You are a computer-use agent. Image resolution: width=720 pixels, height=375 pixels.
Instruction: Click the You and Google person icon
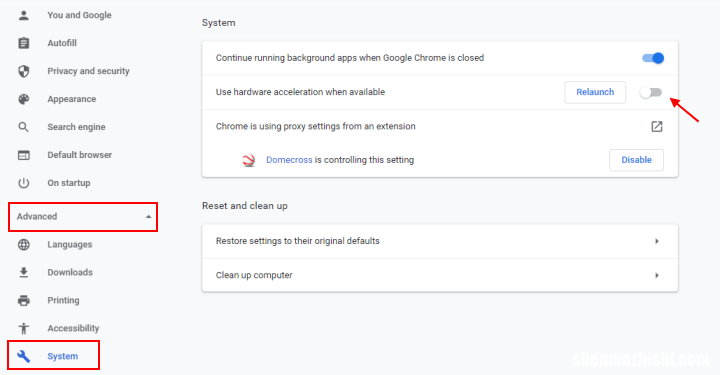coord(23,15)
